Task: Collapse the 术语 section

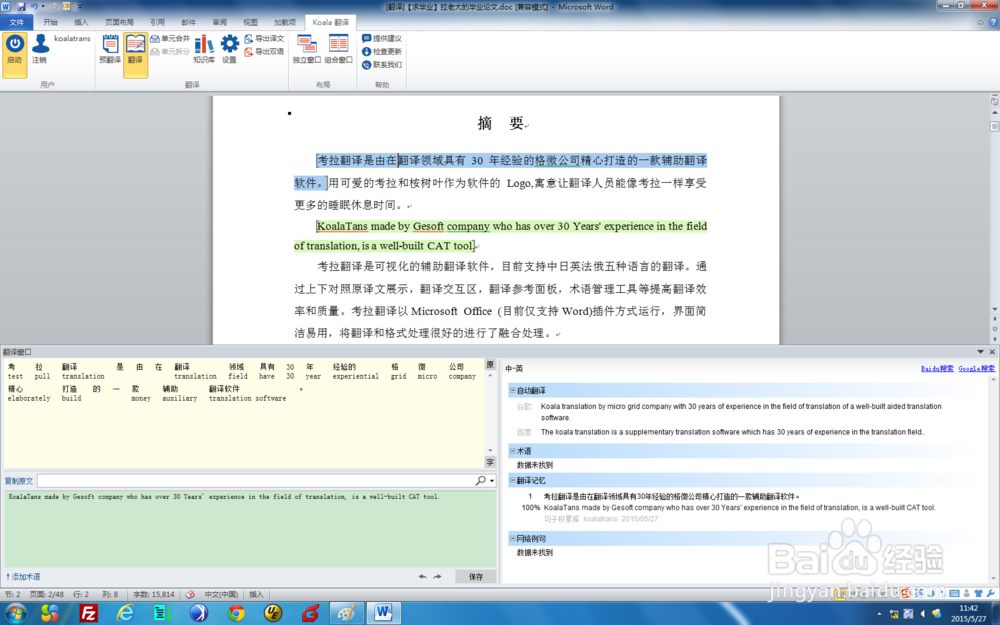Action: click(x=512, y=451)
